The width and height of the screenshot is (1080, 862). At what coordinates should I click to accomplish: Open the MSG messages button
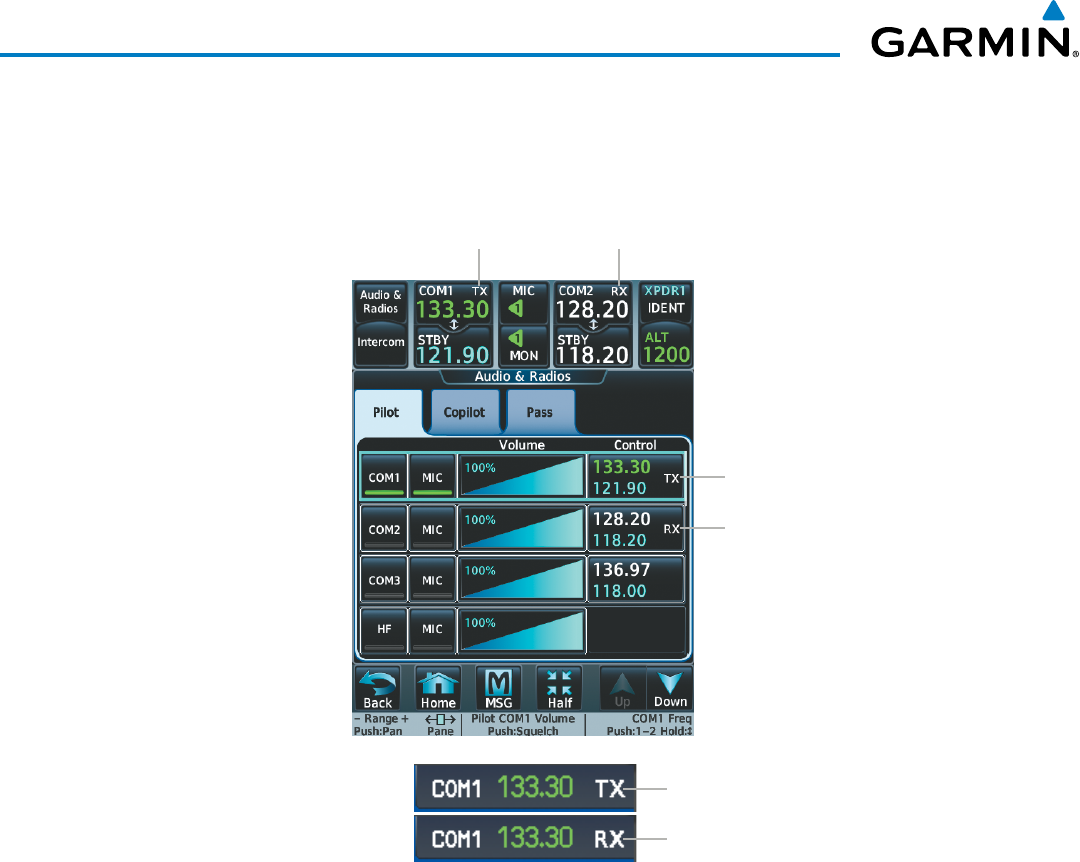click(x=499, y=688)
